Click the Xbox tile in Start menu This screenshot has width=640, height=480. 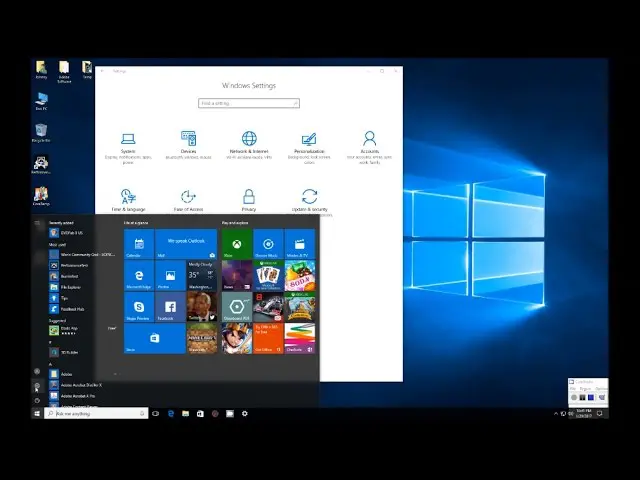pyautogui.click(x=236, y=244)
